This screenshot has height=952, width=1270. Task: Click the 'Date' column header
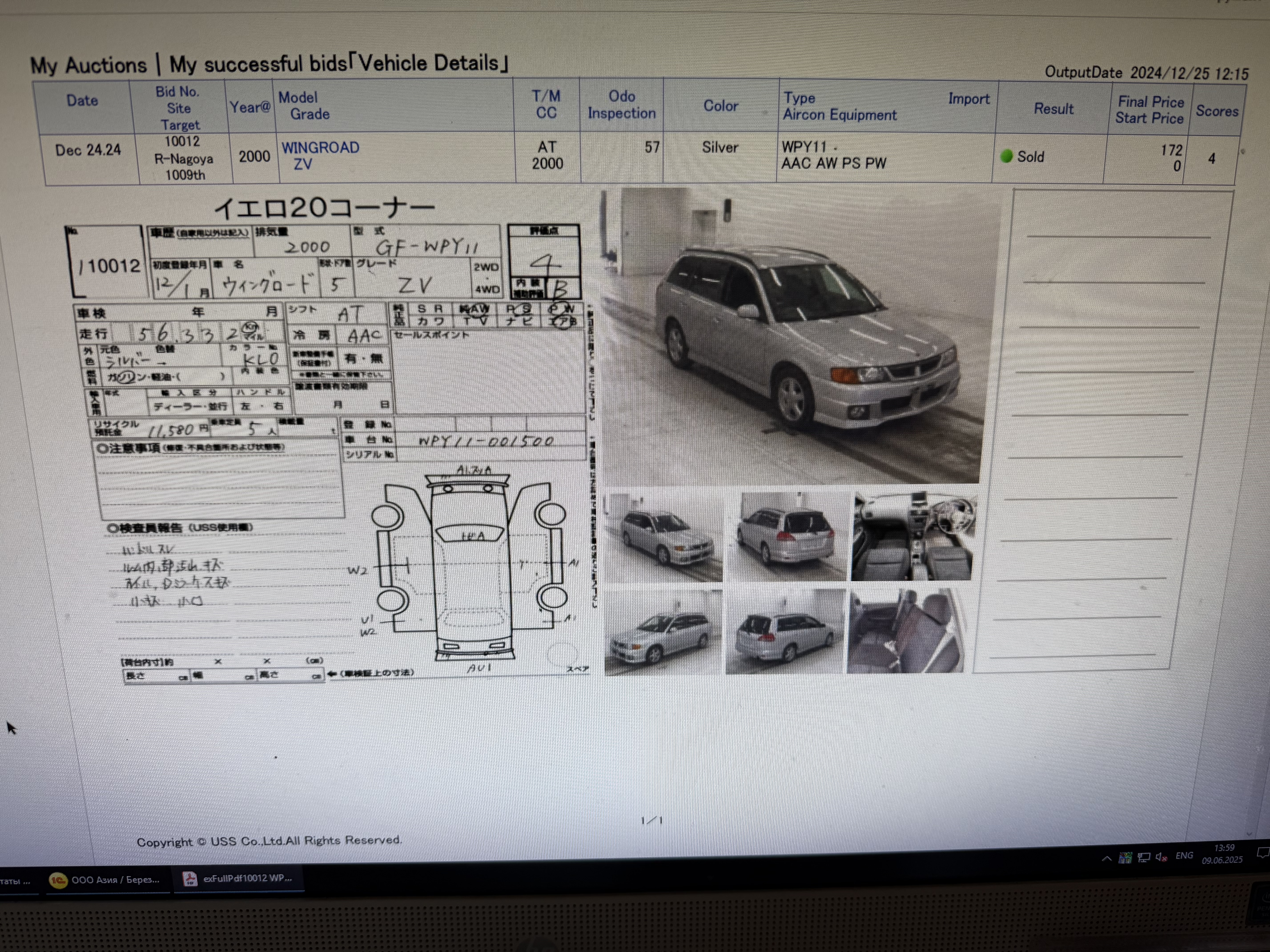(82, 100)
